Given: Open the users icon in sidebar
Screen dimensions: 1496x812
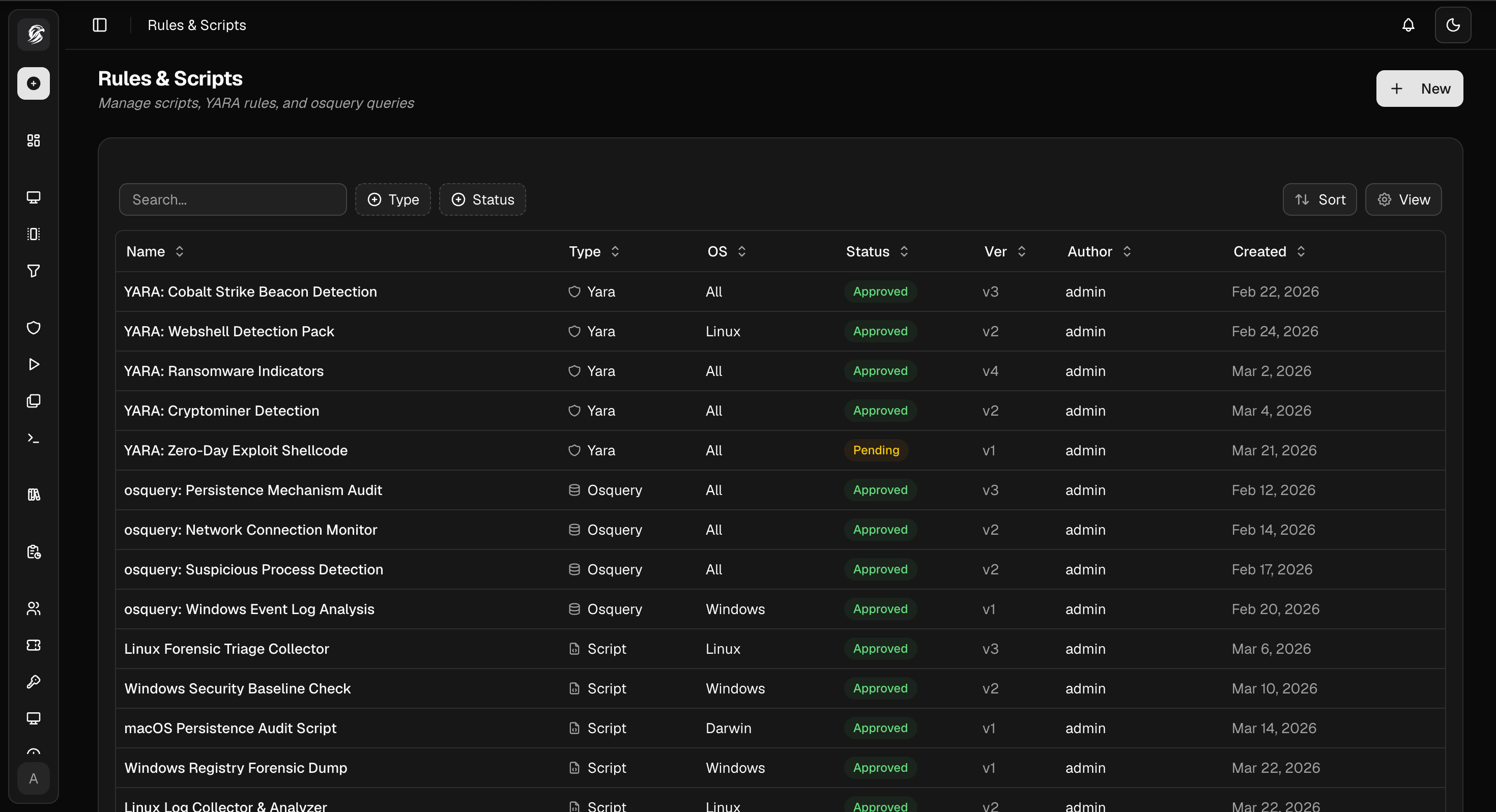Looking at the screenshot, I should point(34,608).
